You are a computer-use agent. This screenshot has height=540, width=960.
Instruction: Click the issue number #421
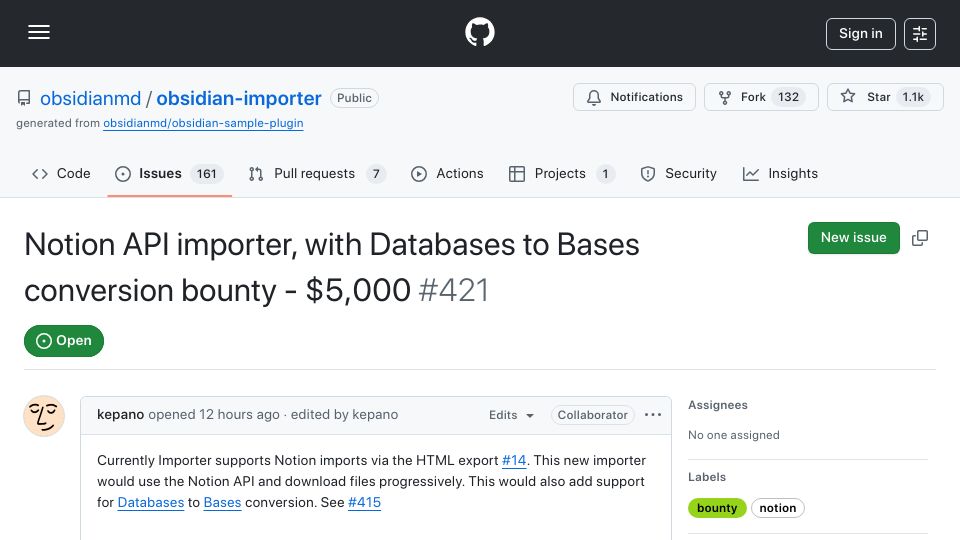[x=454, y=290]
